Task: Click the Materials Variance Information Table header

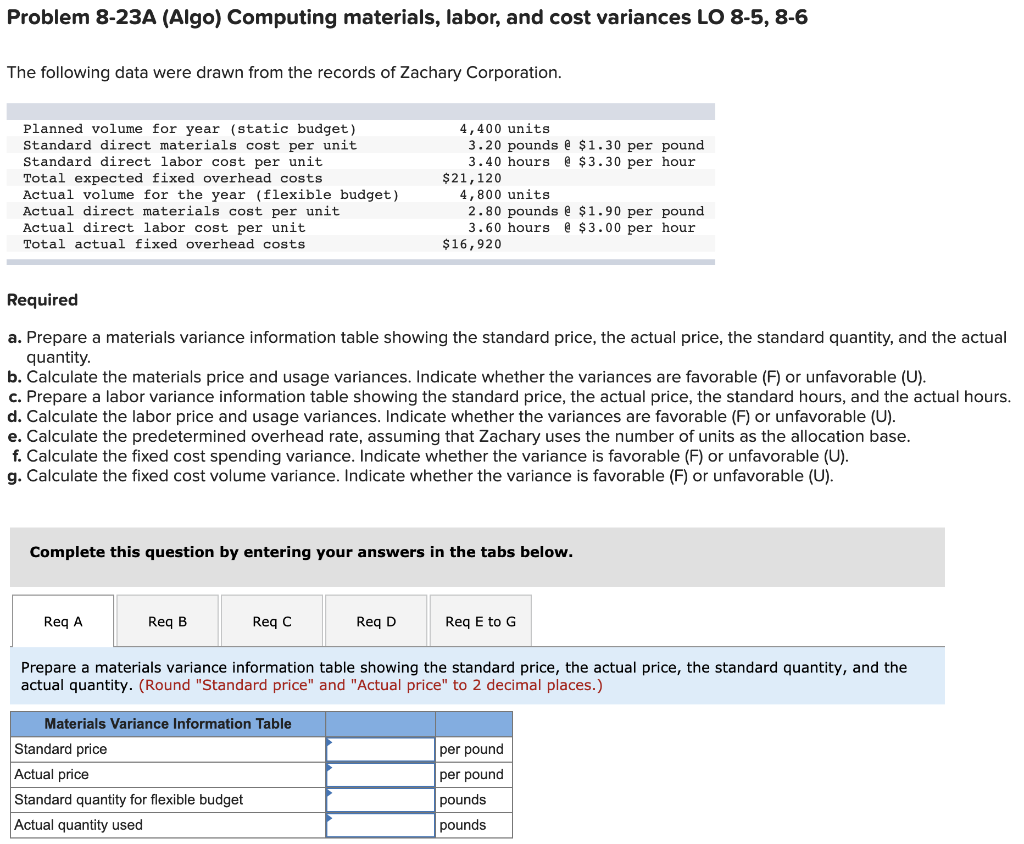Action: tap(167, 723)
